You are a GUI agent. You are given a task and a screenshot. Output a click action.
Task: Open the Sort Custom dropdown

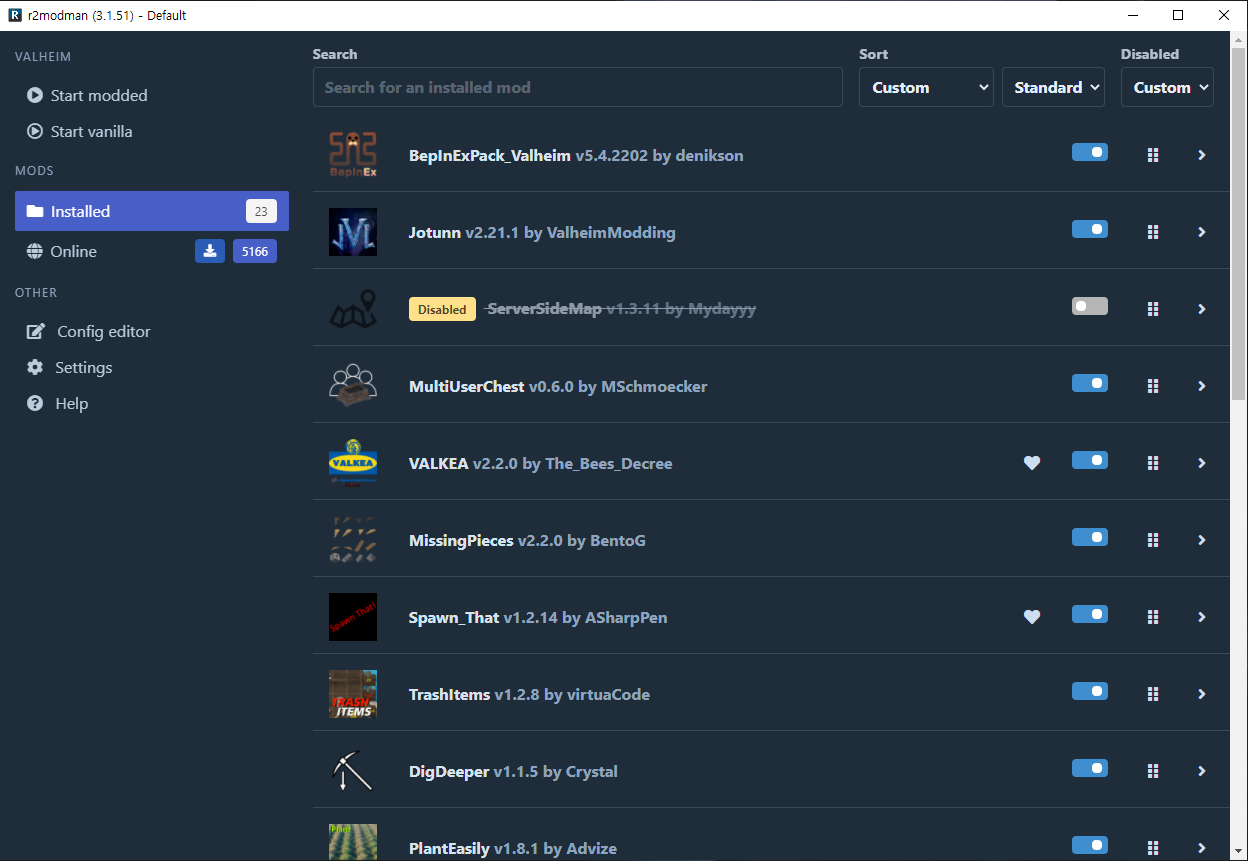click(x=926, y=87)
